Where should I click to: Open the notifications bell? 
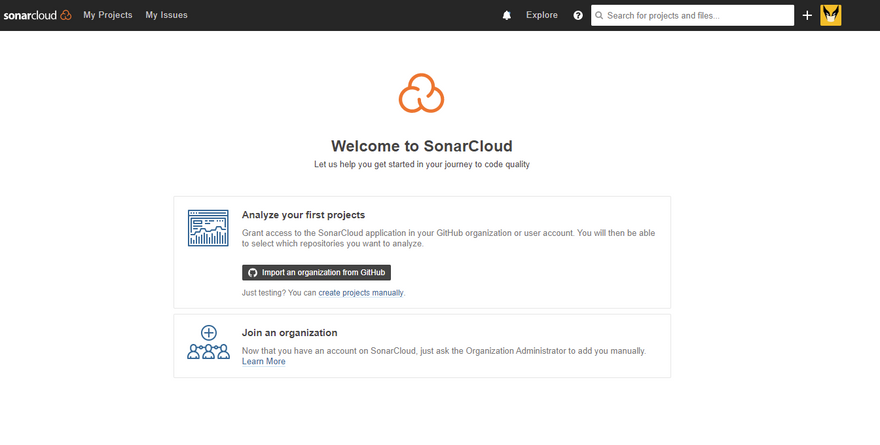coord(507,16)
